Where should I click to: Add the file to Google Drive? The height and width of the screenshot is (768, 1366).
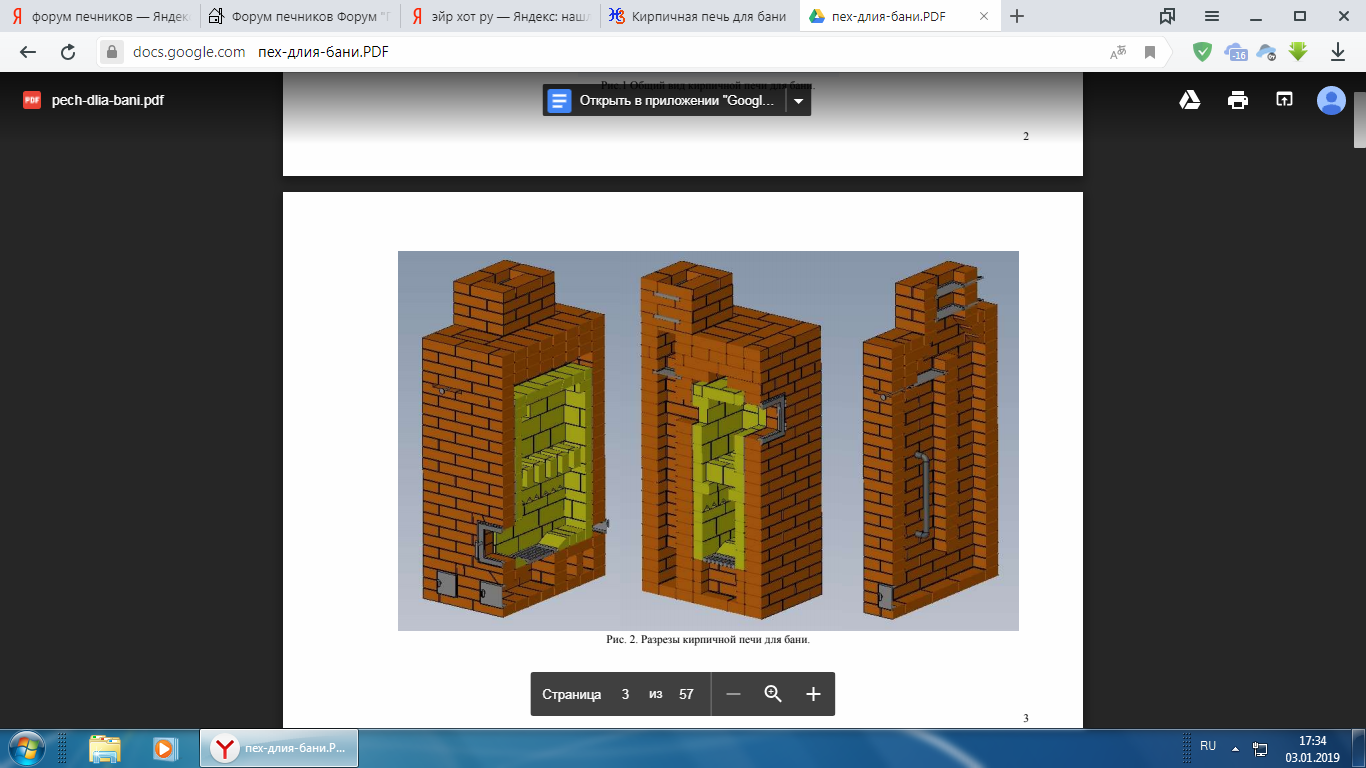point(1189,100)
